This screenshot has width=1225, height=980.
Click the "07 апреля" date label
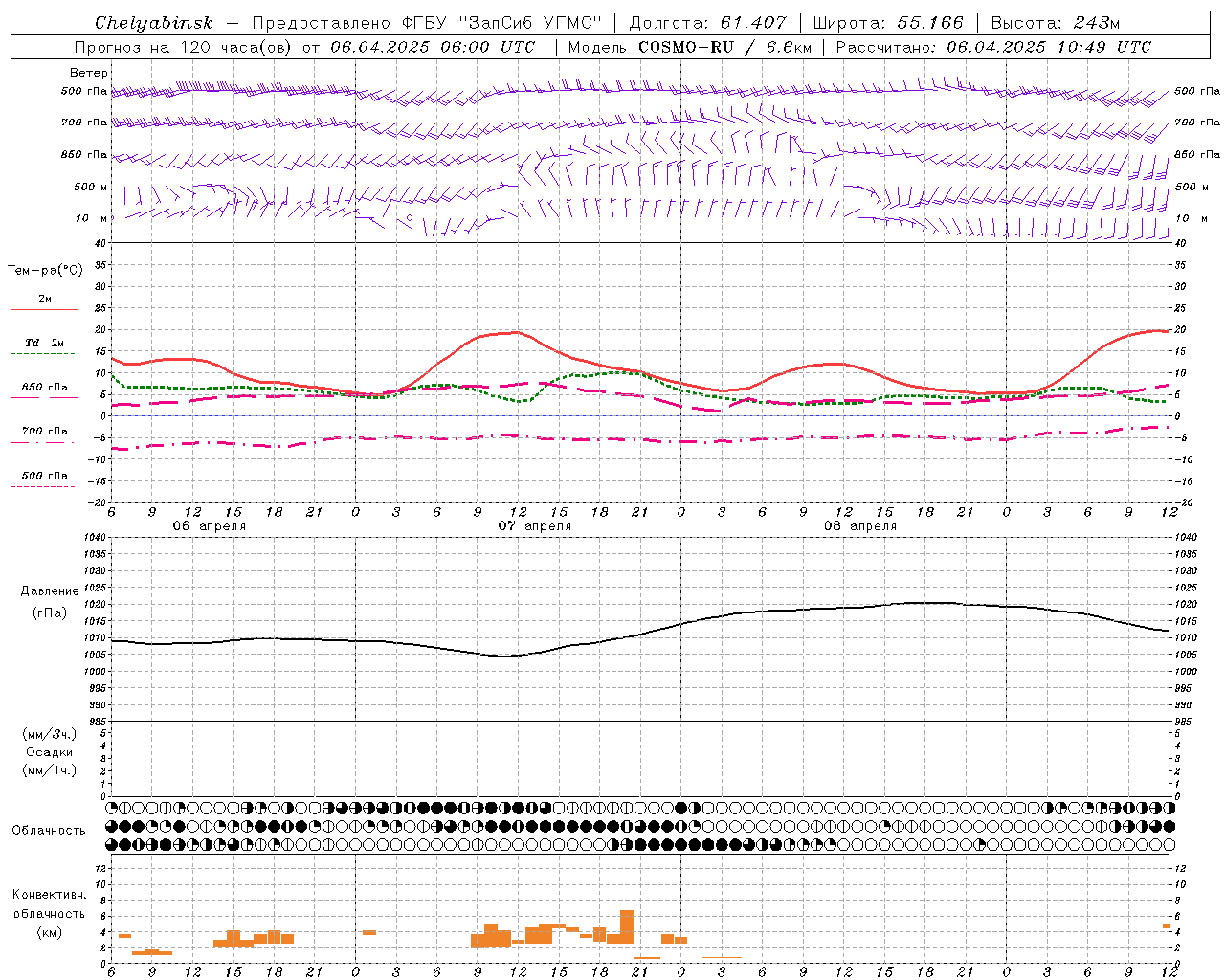pos(535,526)
